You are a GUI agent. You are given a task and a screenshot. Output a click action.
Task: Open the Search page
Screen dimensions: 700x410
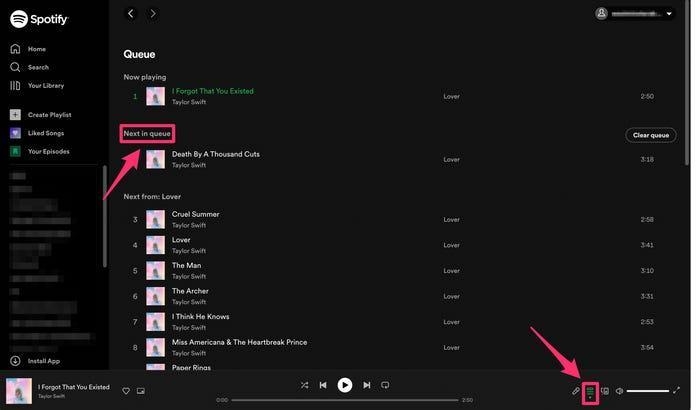[x=29, y=67]
